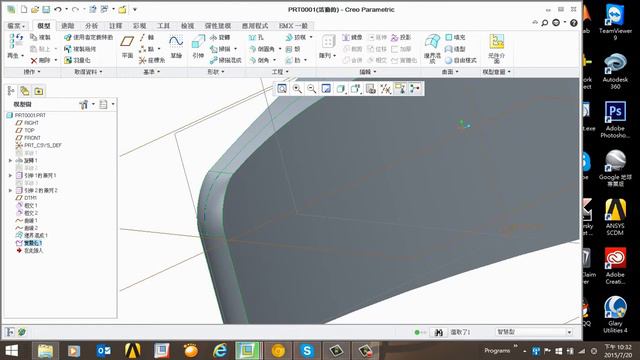Open the Saved Orientations icon

coord(356,89)
